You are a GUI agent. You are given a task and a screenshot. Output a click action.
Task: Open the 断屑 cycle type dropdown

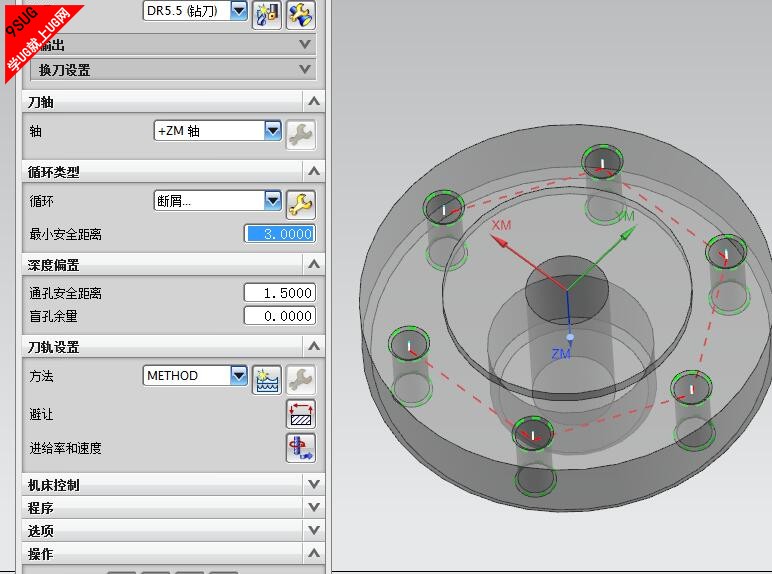(273, 200)
